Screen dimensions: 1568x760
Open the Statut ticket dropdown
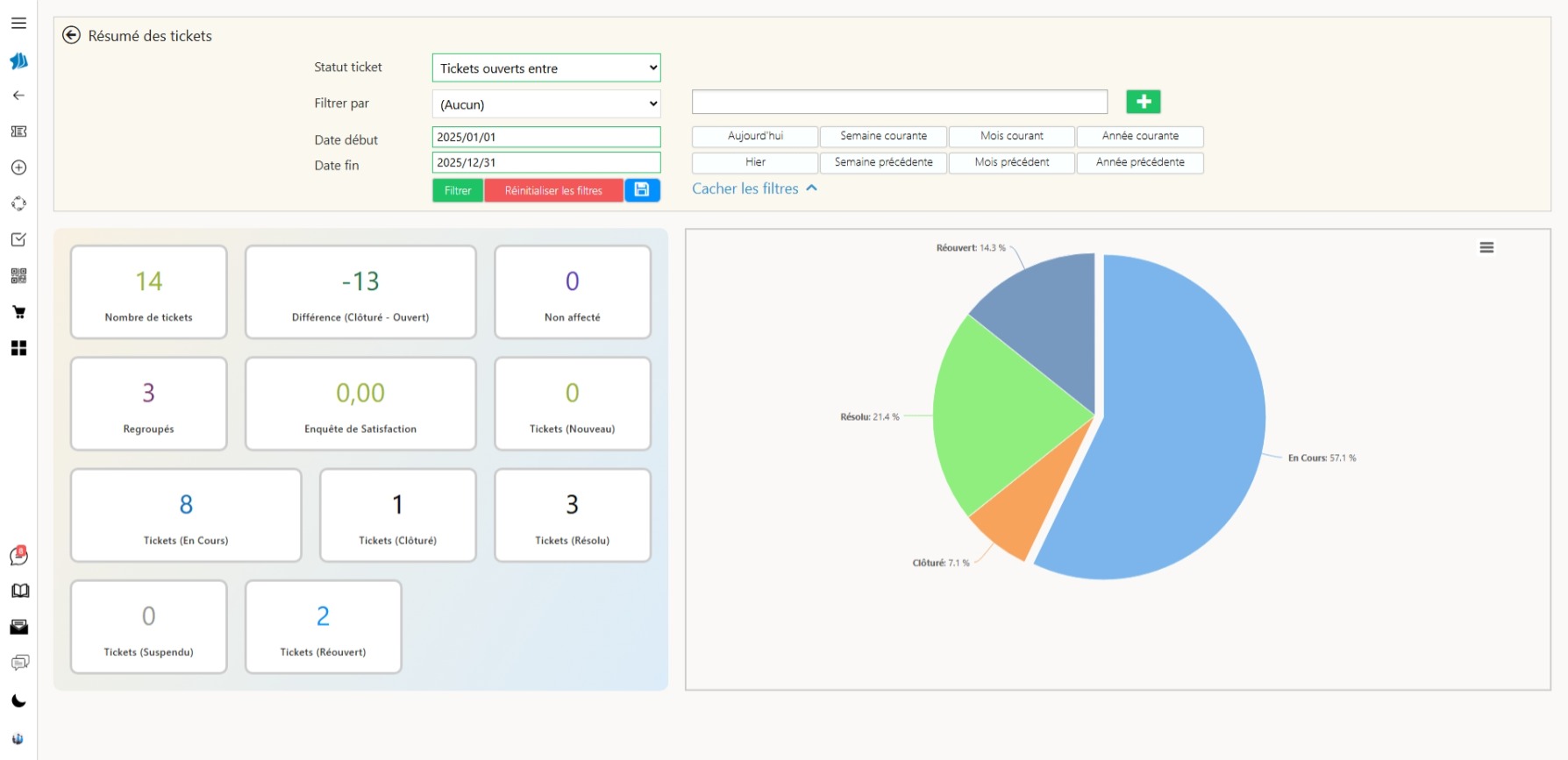pyautogui.click(x=545, y=68)
